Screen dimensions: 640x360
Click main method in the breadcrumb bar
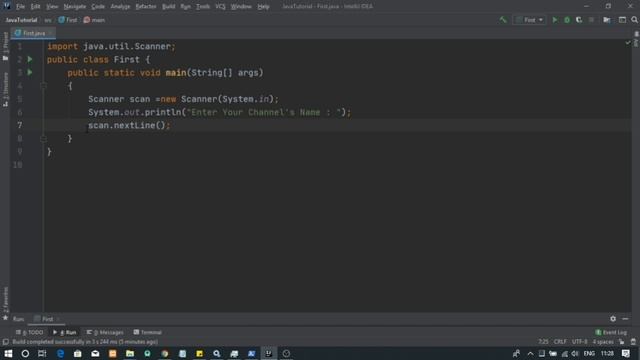pyautogui.click(x=94, y=20)
